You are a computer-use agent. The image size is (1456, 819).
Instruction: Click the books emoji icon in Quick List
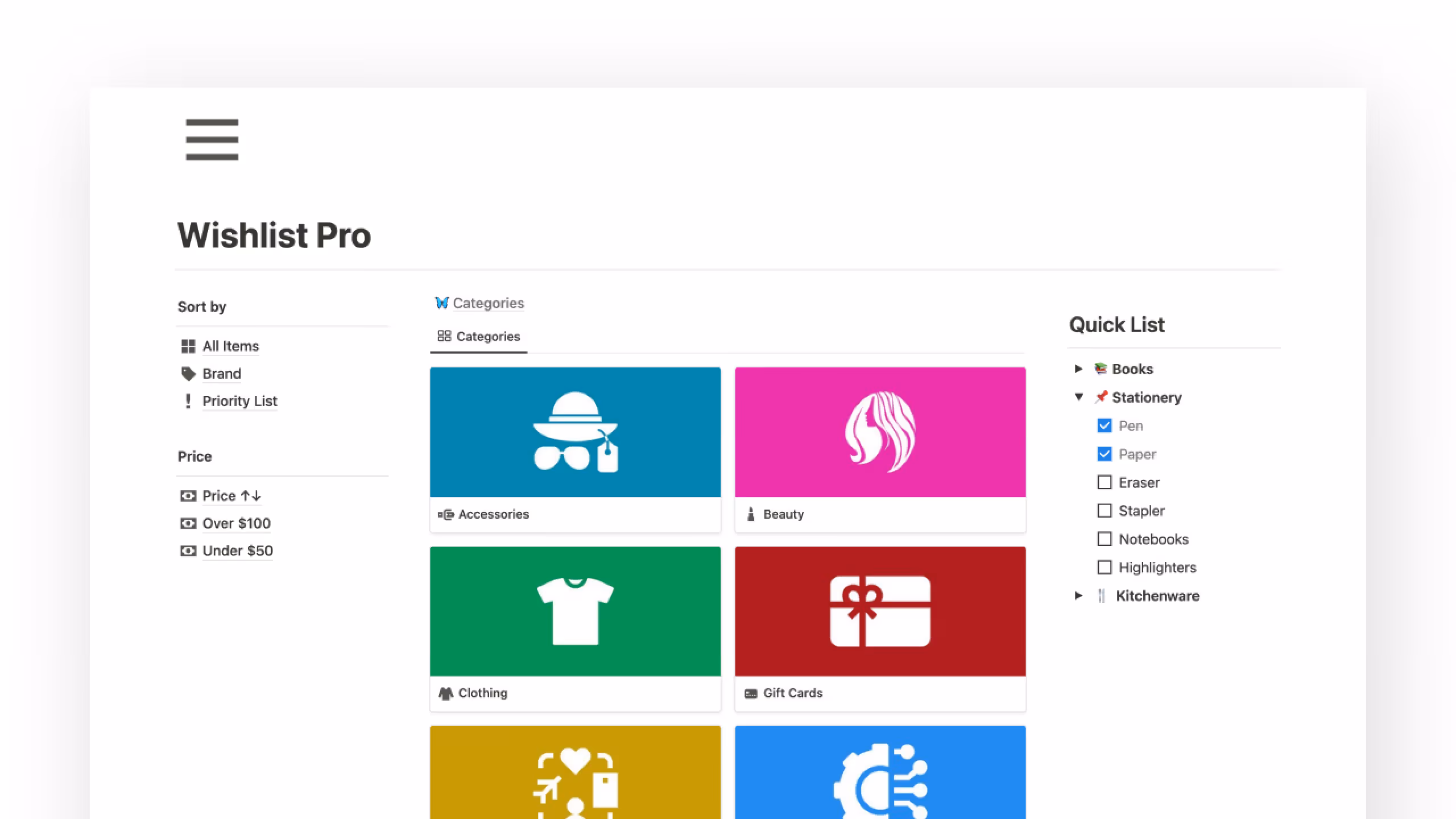click(x=1101, y=369)
